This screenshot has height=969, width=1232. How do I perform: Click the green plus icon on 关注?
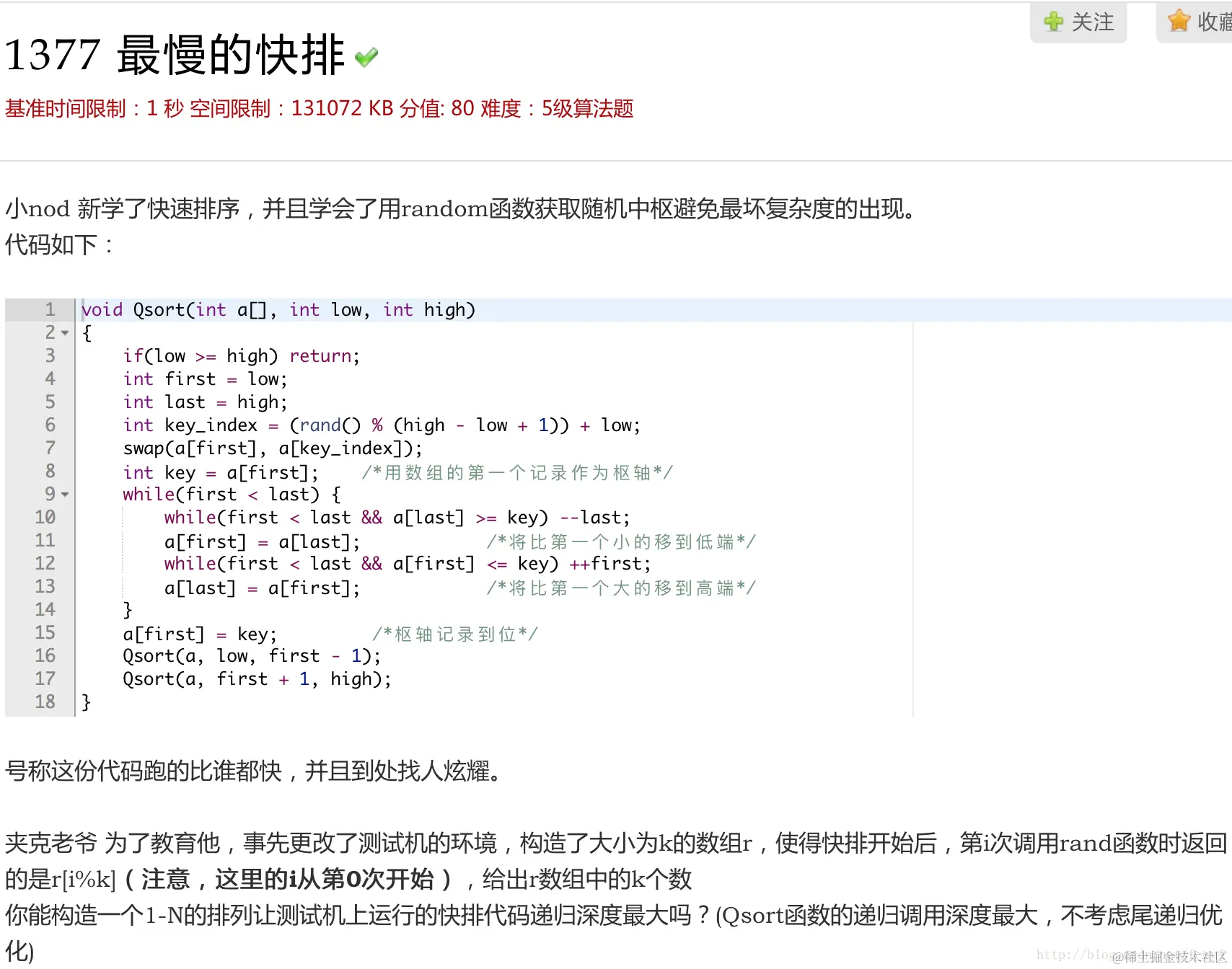coord(1053,22)
